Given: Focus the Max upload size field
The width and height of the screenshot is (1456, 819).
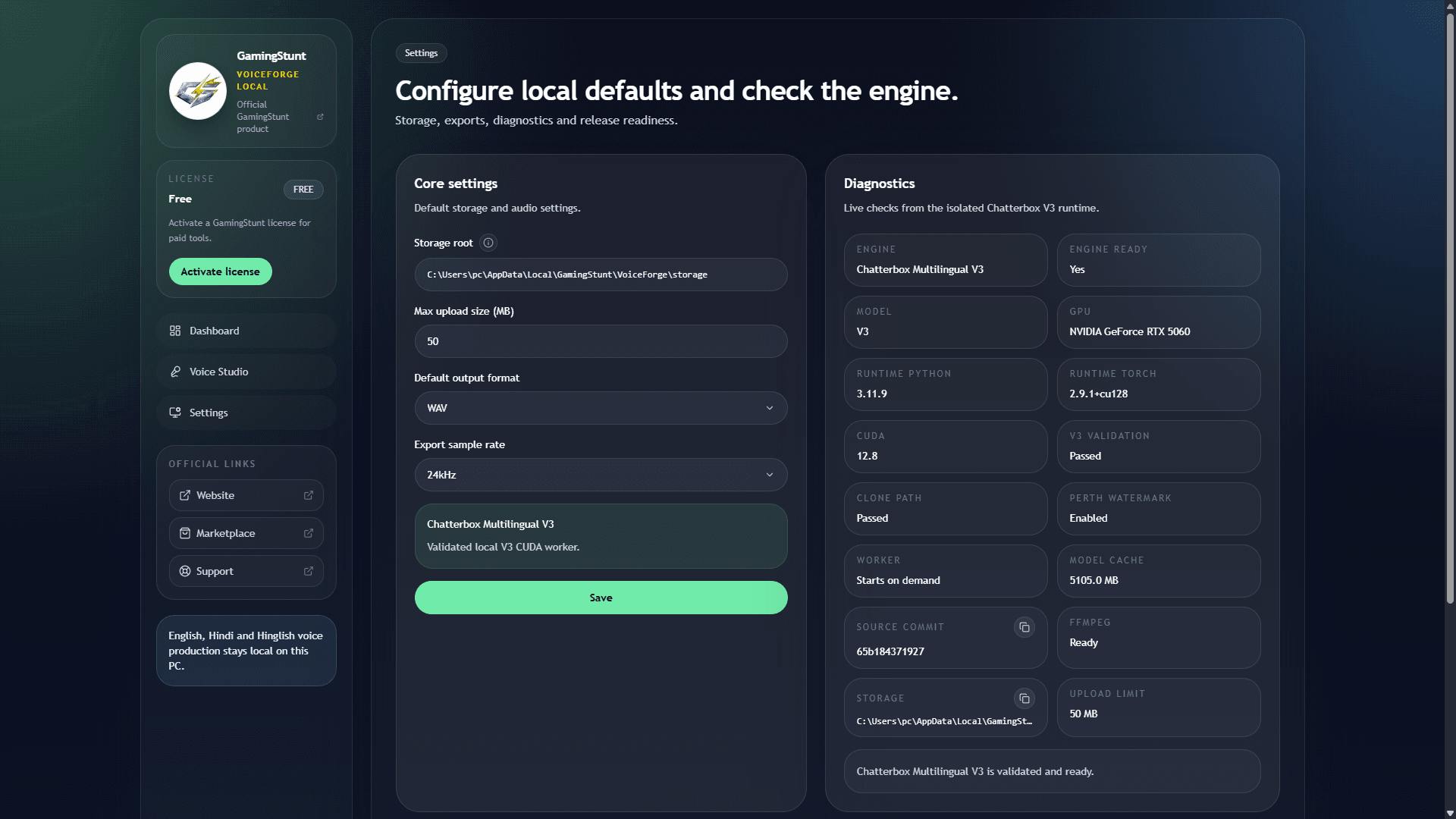Looking at the screenshot, I should (601, 341).
